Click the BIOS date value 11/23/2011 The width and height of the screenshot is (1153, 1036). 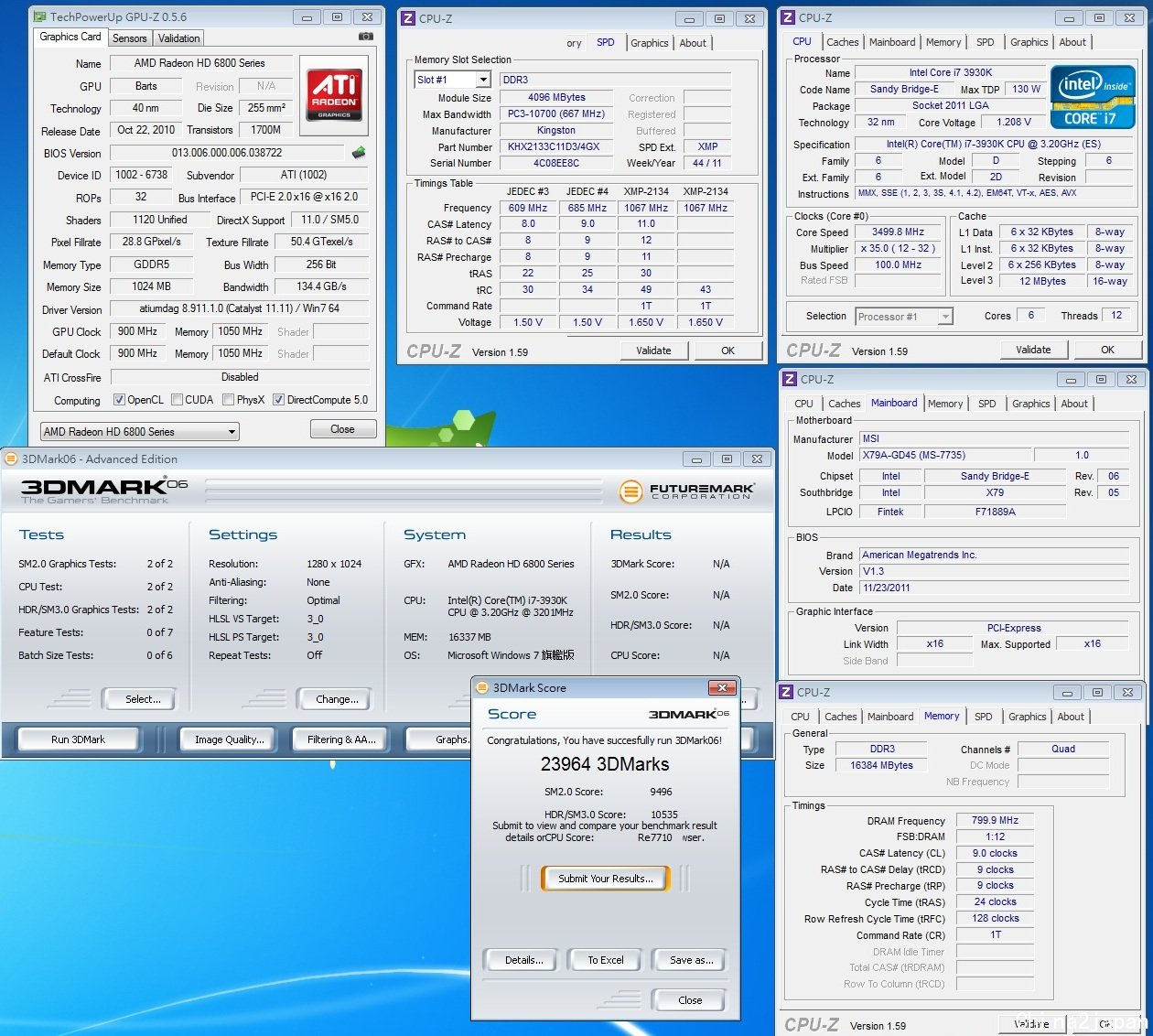click(x=995, y=588)
